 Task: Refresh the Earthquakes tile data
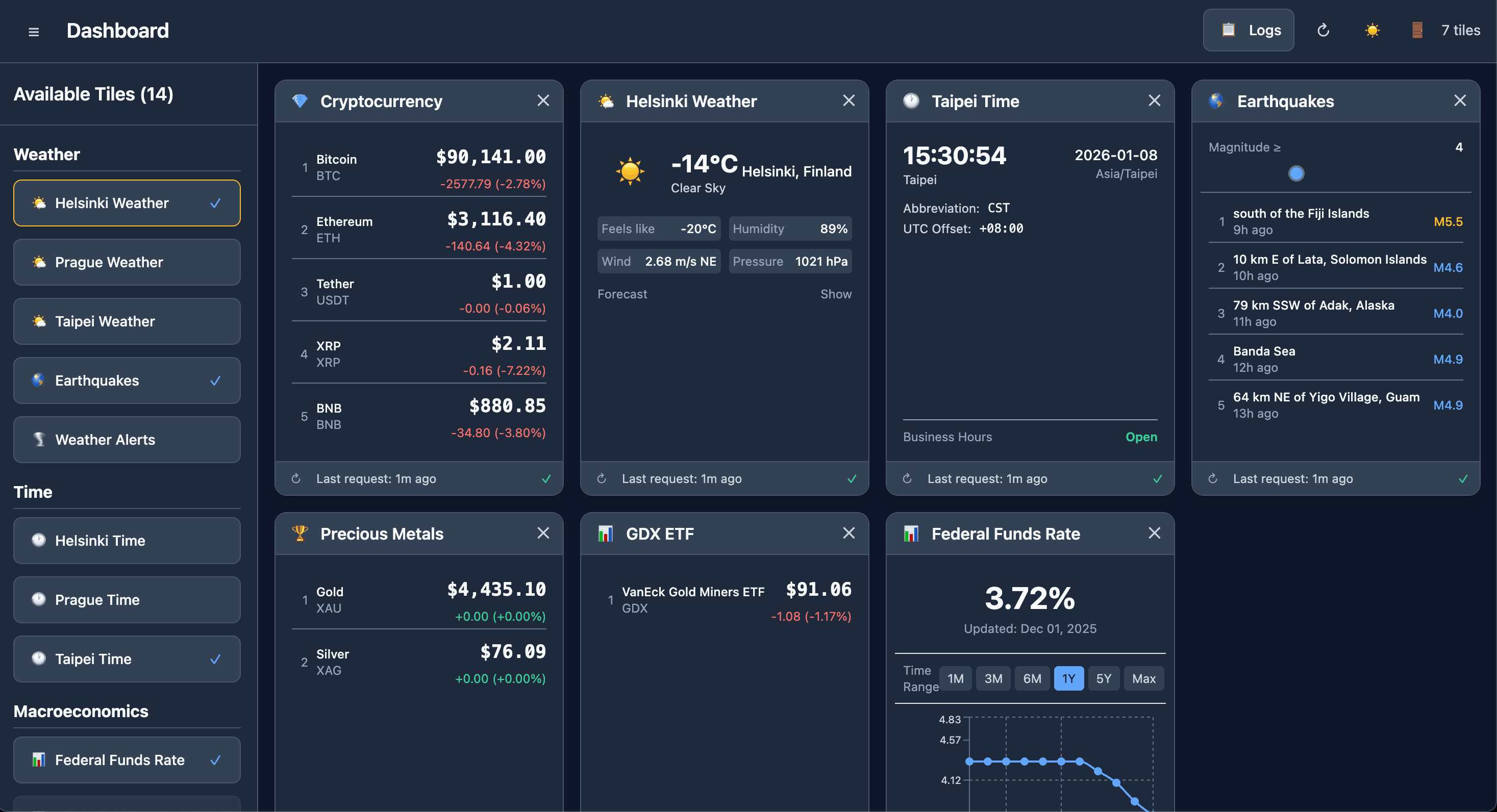[x=1214, y=478]
